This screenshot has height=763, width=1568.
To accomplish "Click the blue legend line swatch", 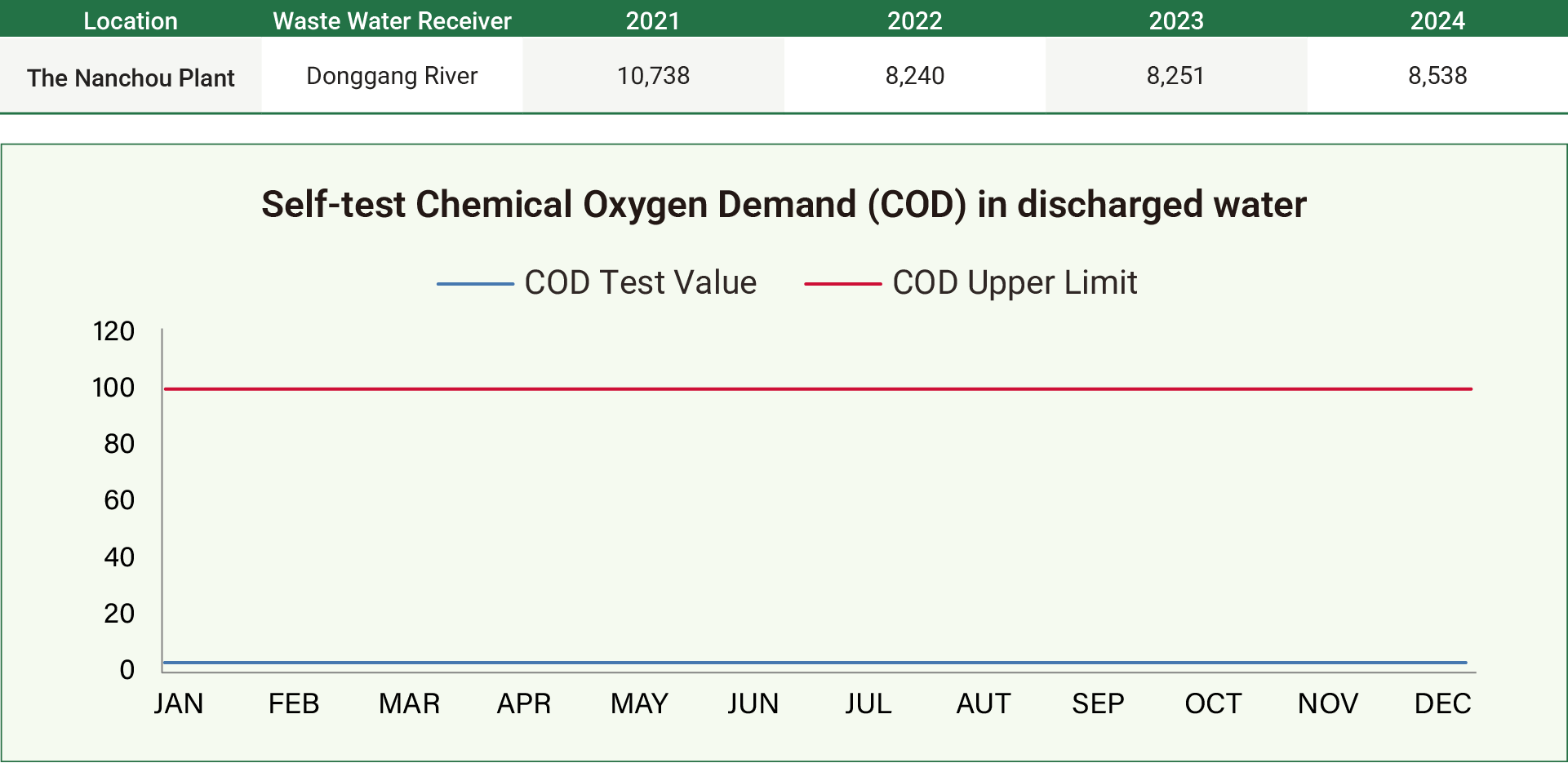I will (475, 284).
